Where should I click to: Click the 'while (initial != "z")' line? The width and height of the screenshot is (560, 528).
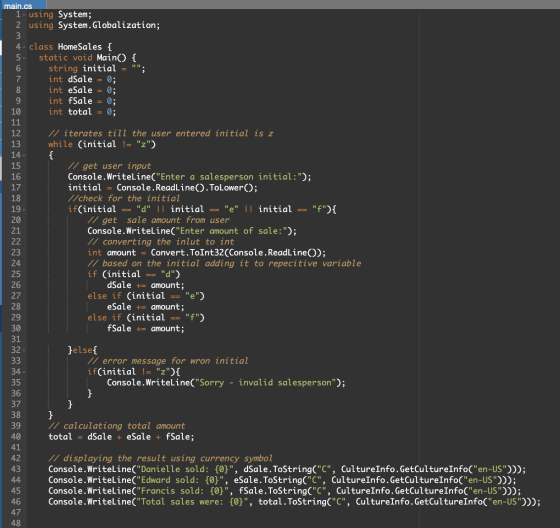102,144
